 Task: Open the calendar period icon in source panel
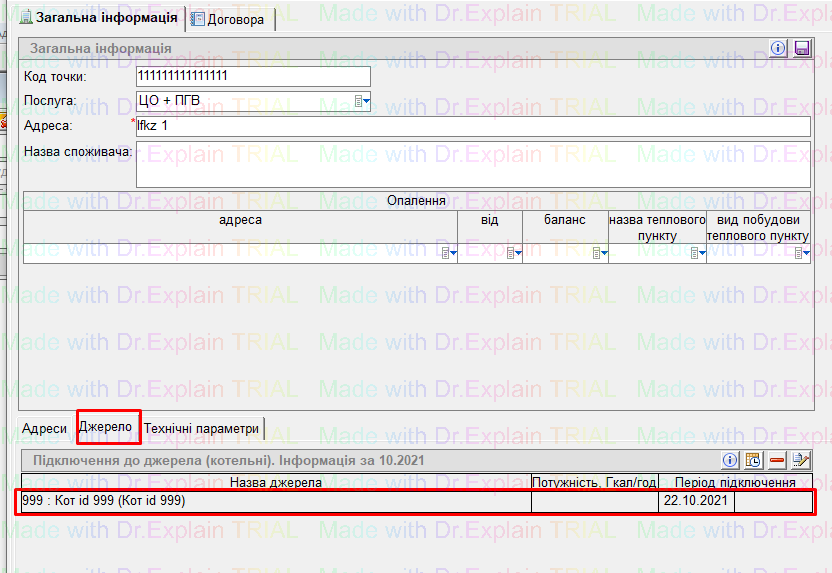(753, 460)
